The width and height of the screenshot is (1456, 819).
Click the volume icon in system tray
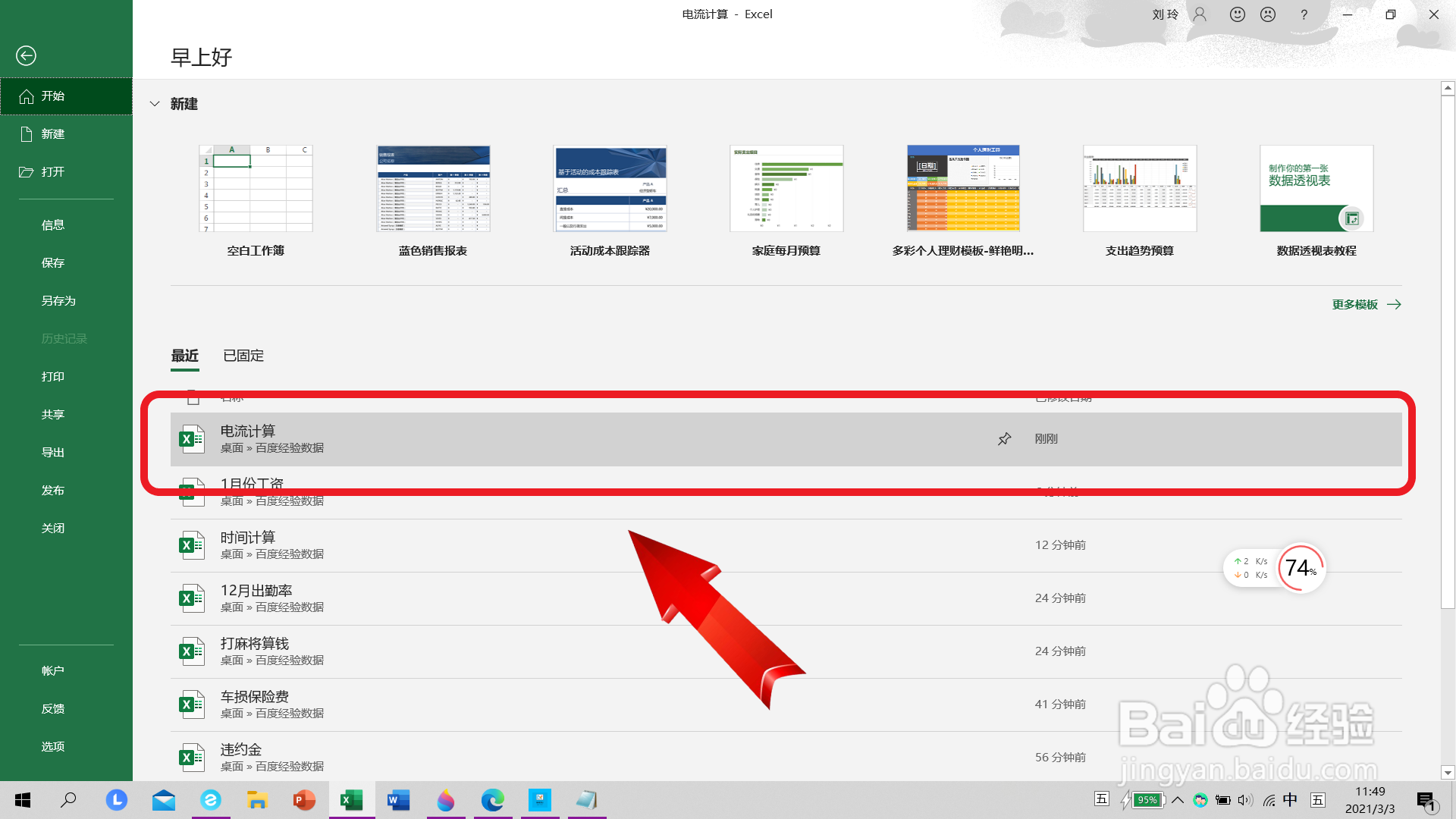pos(1244,800)
